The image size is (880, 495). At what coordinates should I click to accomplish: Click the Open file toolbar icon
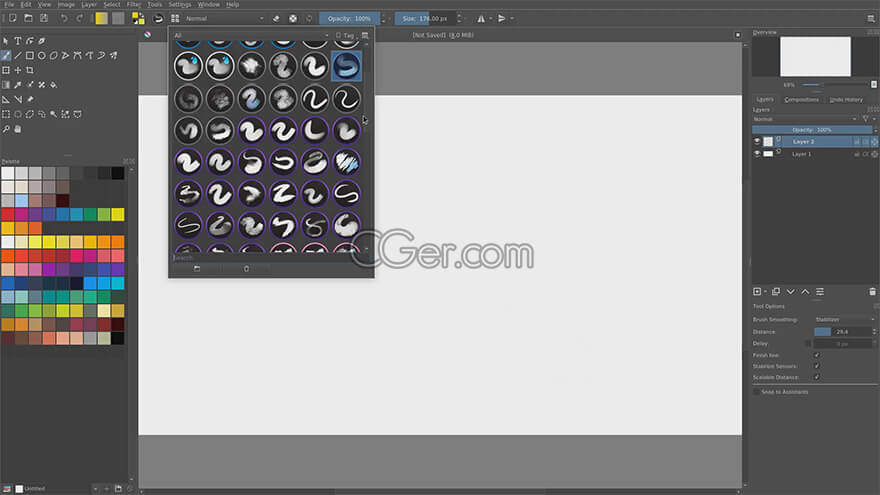point(28,19)
